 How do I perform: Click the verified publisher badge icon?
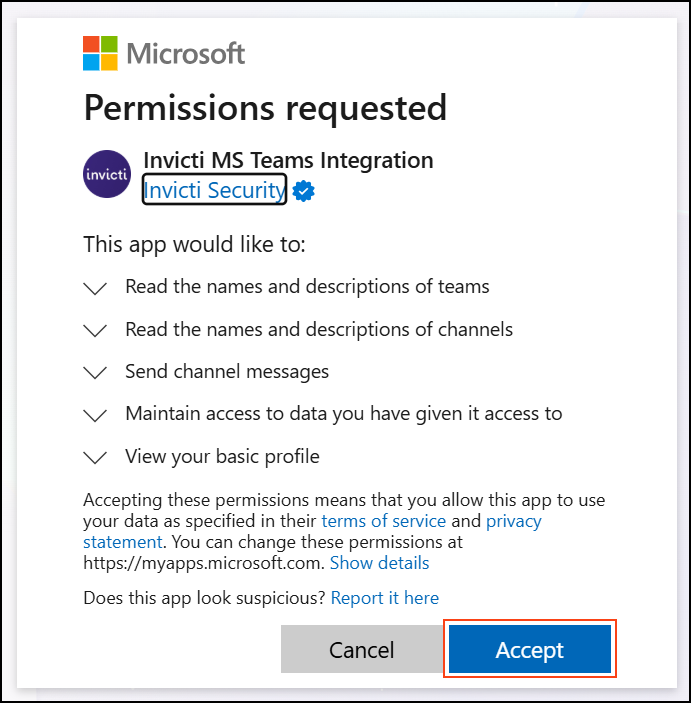coord(304,191)
